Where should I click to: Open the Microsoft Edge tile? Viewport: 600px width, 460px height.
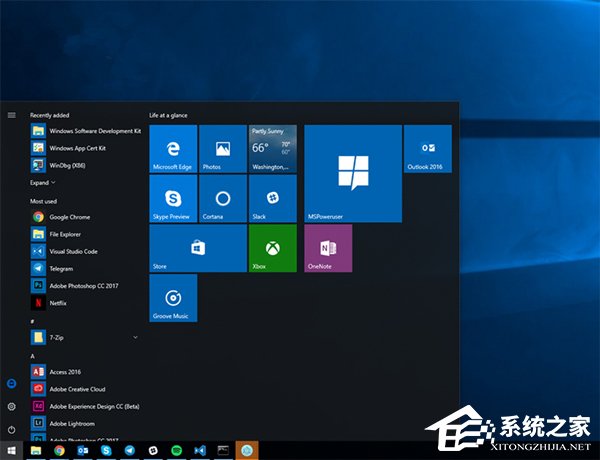click(173, 148)
